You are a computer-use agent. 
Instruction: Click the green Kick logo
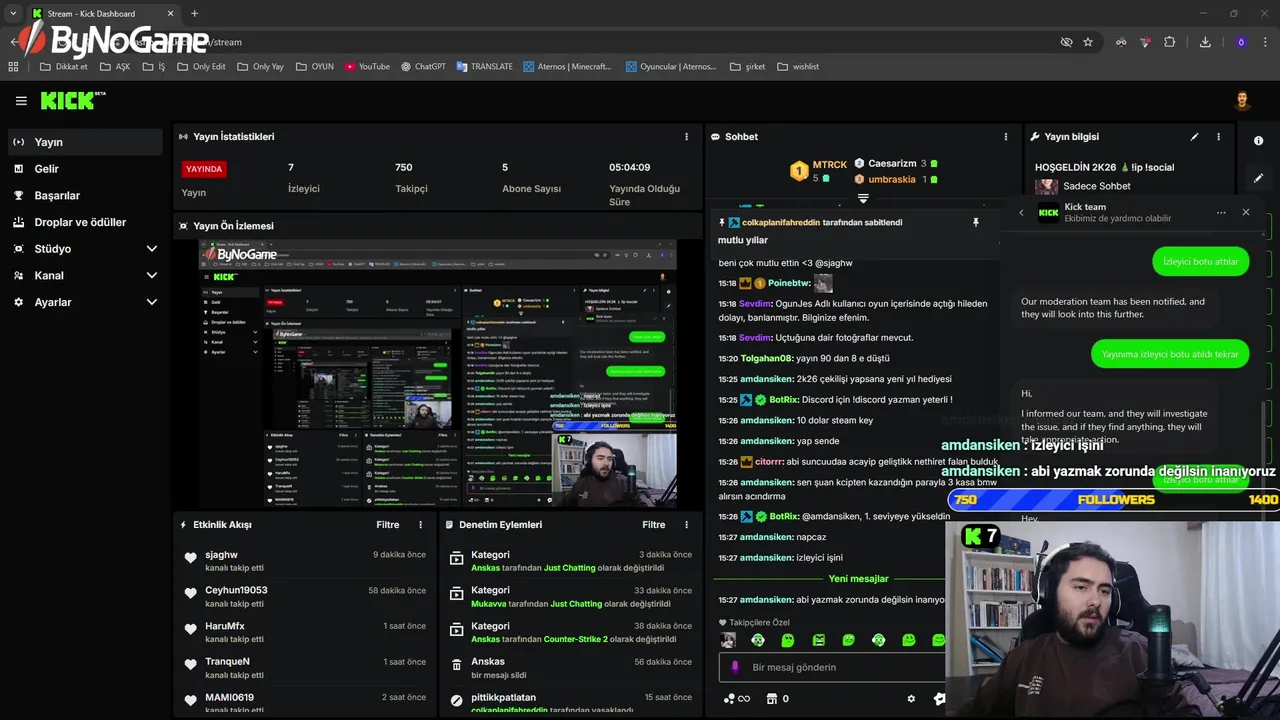tap(72, 100)
